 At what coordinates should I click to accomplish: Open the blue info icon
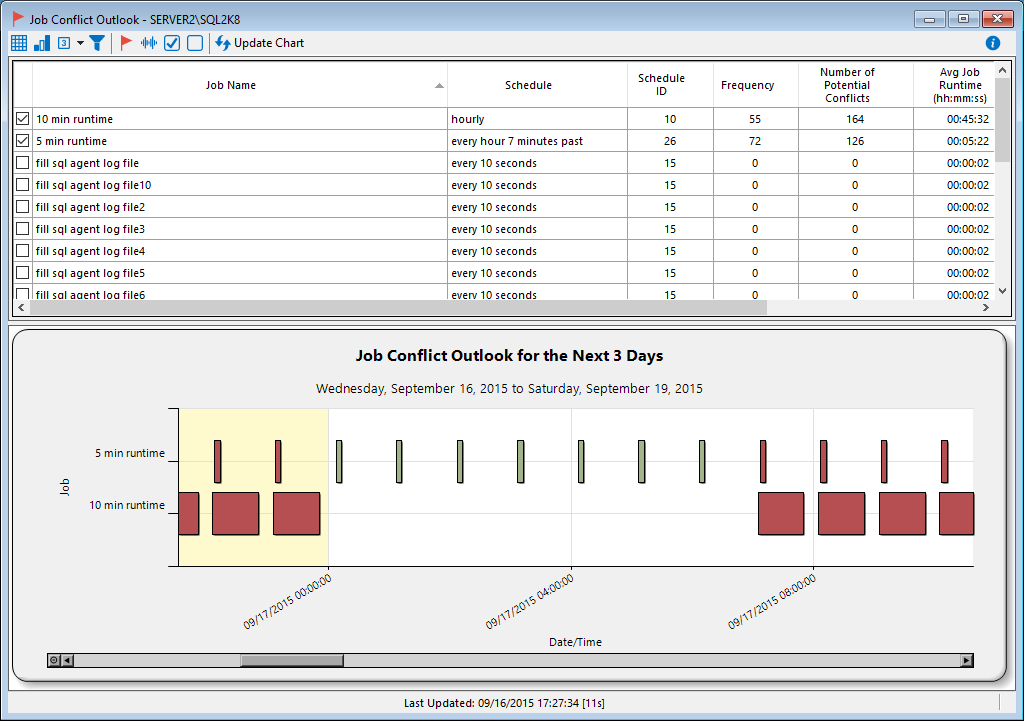coord(993,43)
